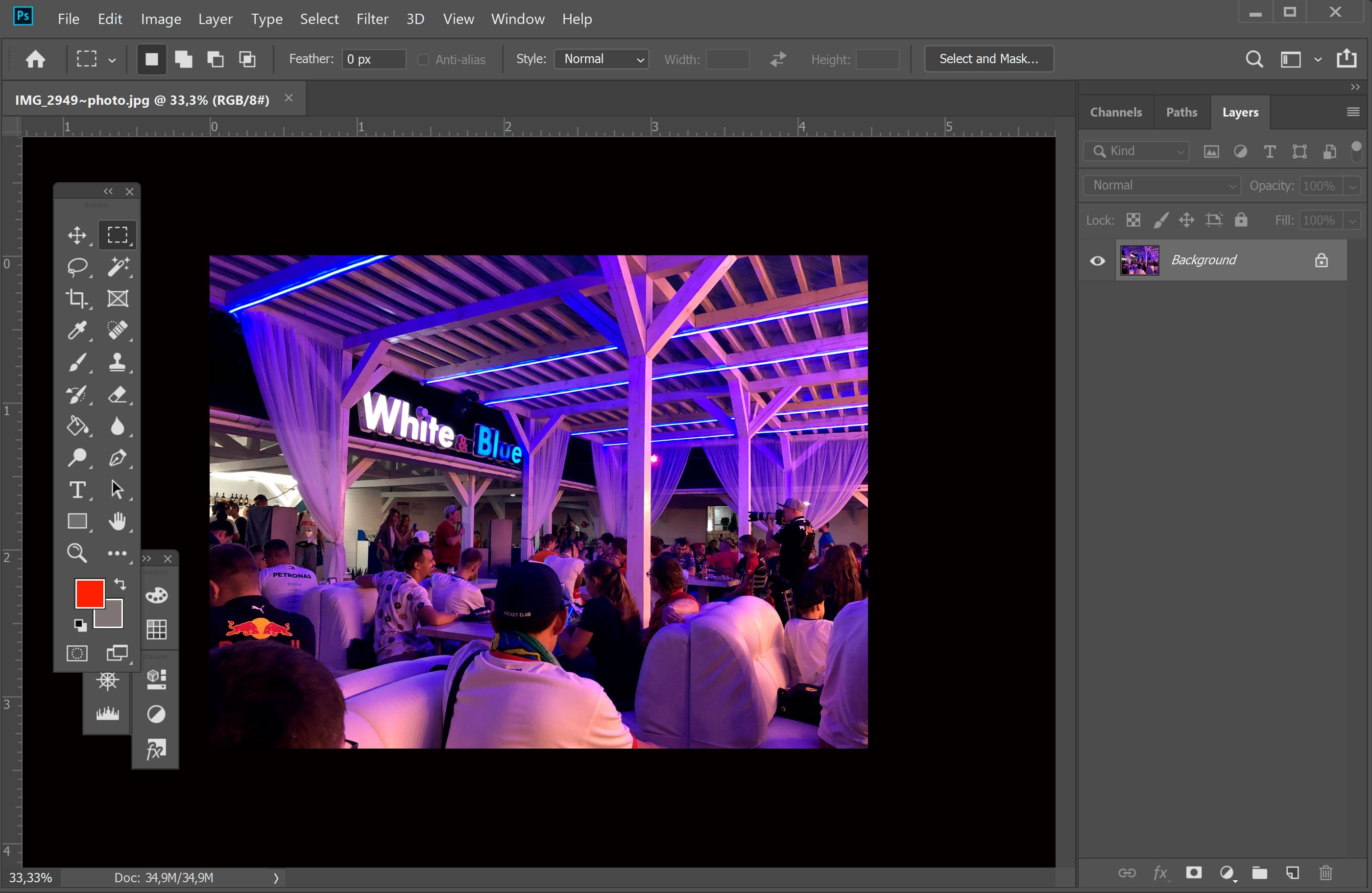Select the Brush tool
Image resolution: width=1372 pixels, height=893 pixels.
tap(77, 362)
